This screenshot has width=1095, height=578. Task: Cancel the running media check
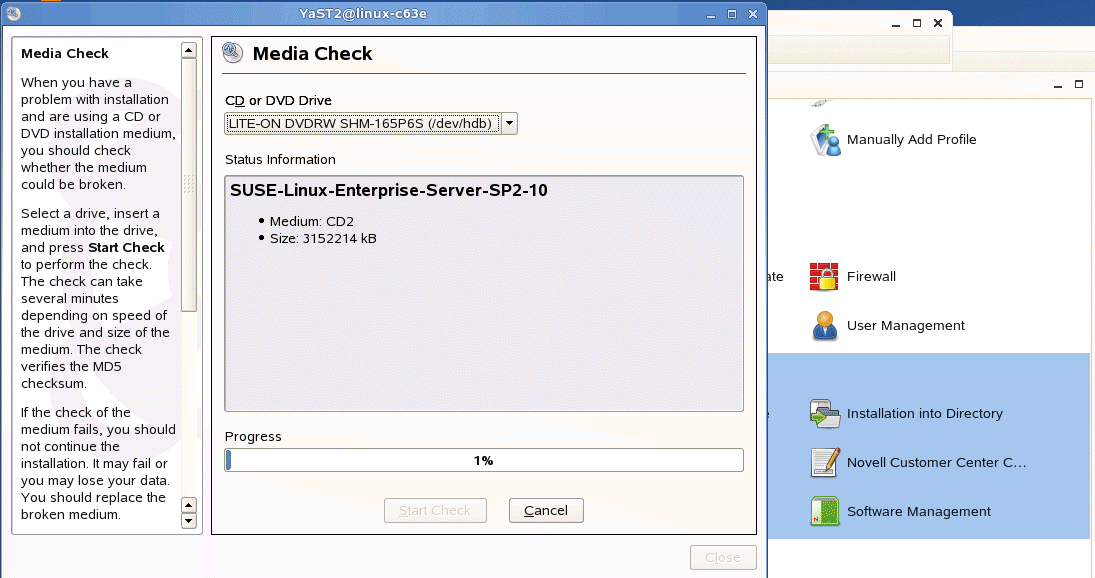546,510
